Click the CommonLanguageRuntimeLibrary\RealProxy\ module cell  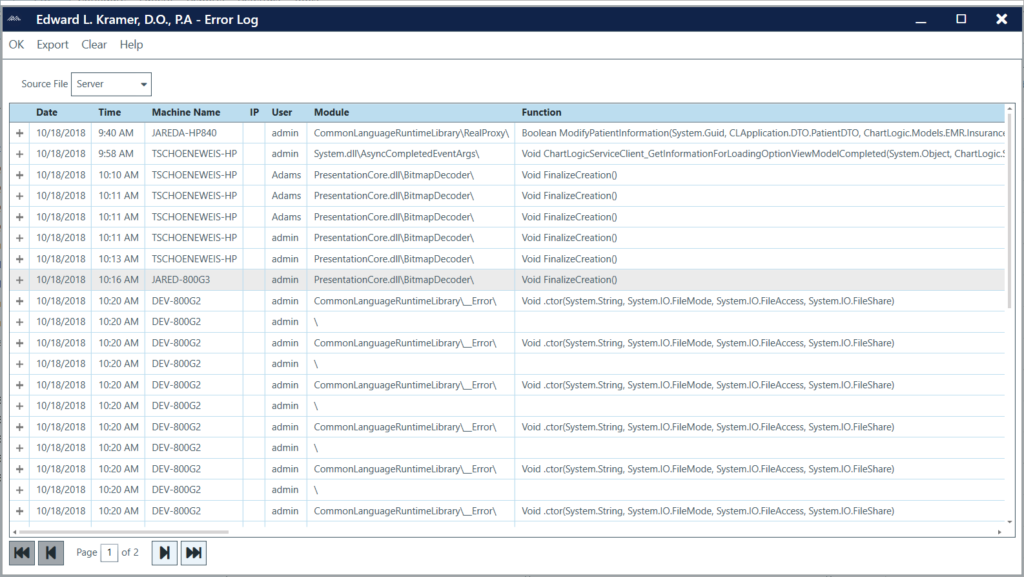pyautogui.click(x=411, y=133)
